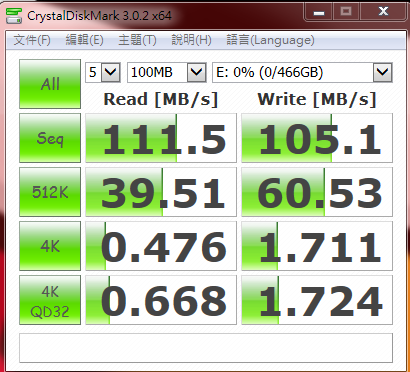Expand the test count dropdown showing 5
Screen dimensions: 410x372
pos(110,72)
